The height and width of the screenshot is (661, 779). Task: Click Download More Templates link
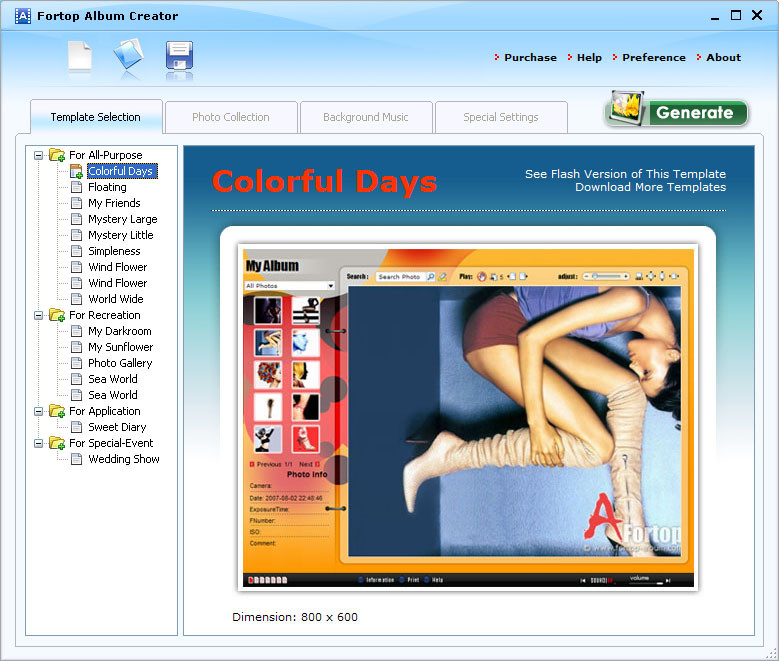coord(650,187)
